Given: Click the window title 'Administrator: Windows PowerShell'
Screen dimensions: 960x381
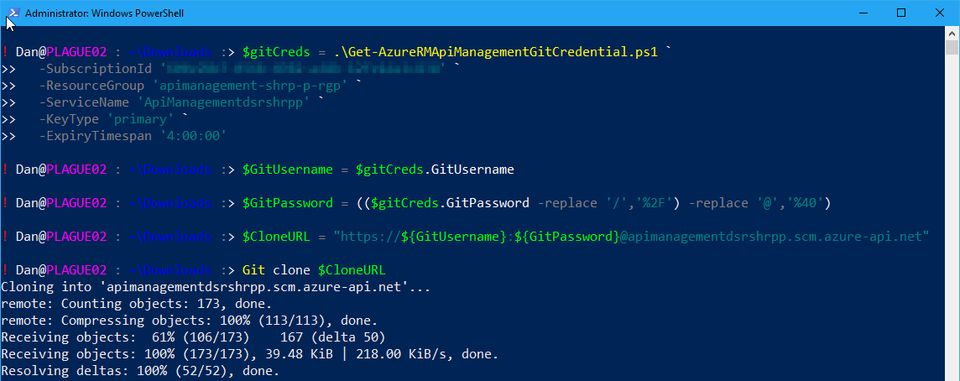Looking at the screenshot, I should (104, 13).
